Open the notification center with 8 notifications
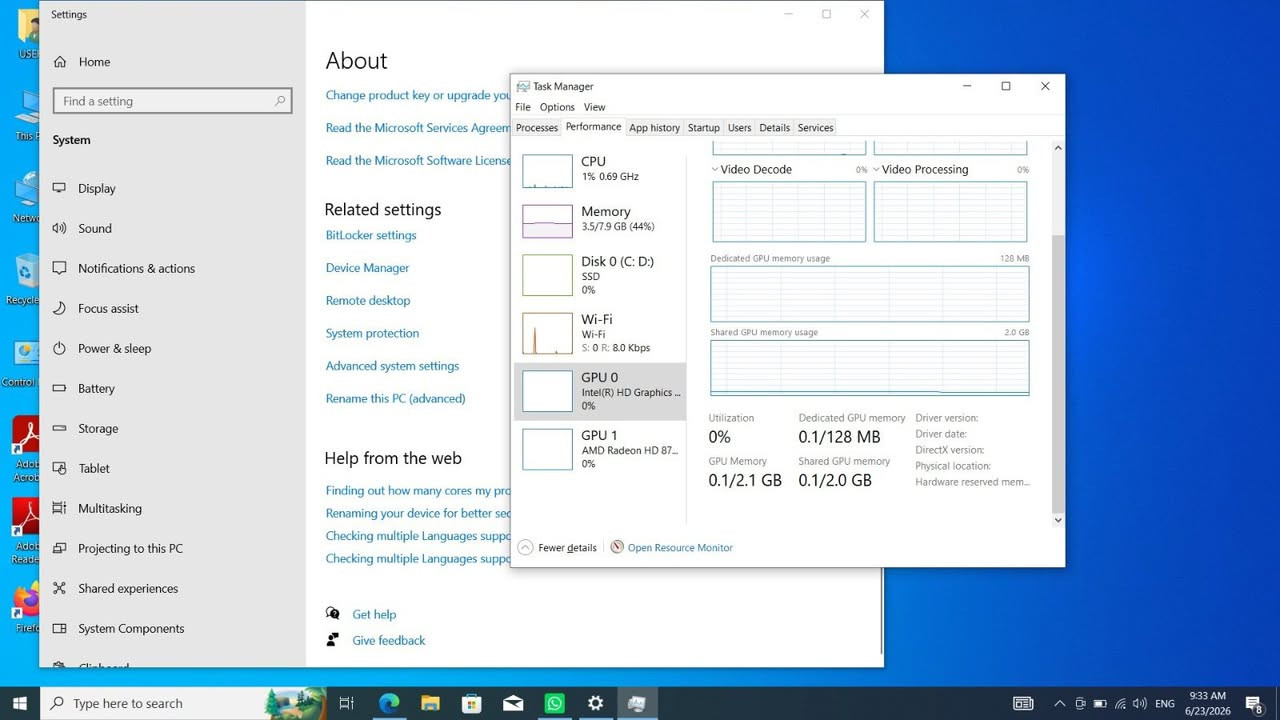Image resolution: width=1280 pixels, height=720 pixels. coord(1254,704)
